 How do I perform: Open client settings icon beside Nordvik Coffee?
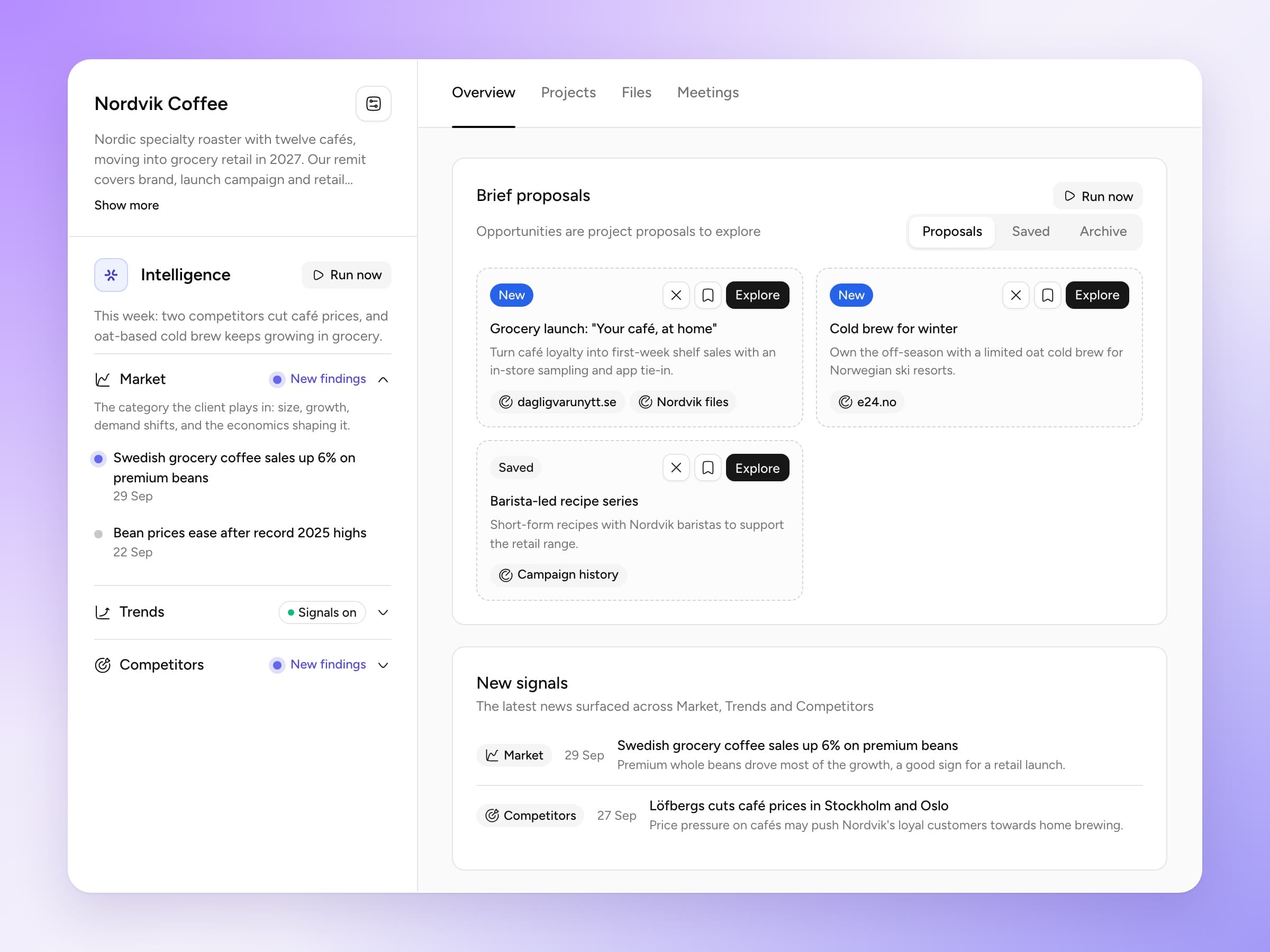pos(373,104)
